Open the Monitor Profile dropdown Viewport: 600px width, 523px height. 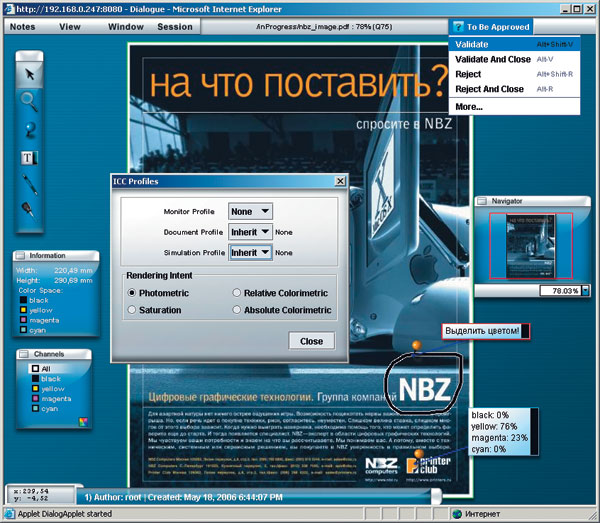point(250,211)
